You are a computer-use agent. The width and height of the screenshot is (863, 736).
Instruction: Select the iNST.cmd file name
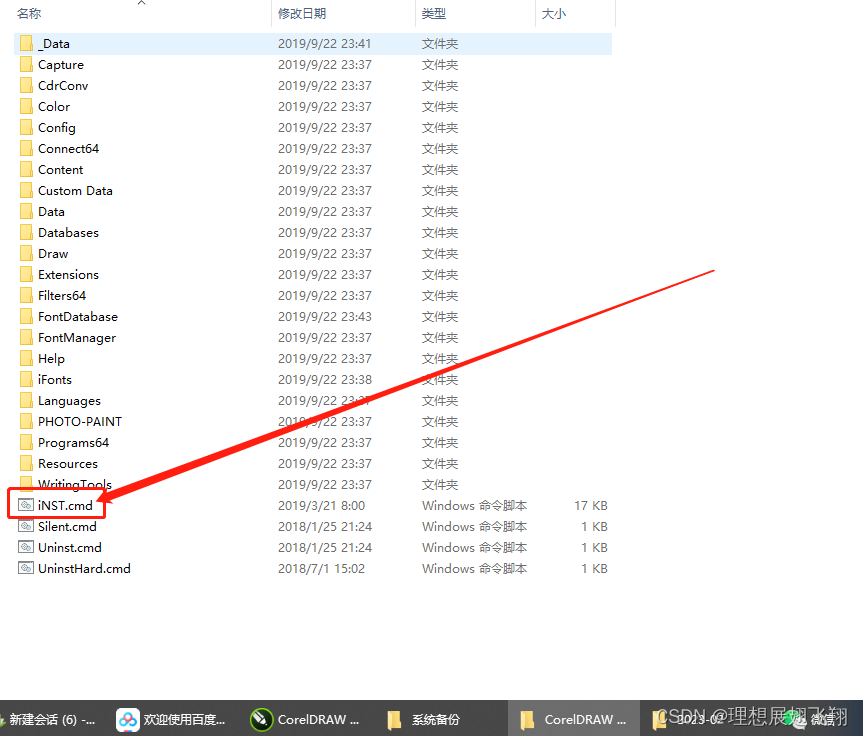click(x=65, y=505)
